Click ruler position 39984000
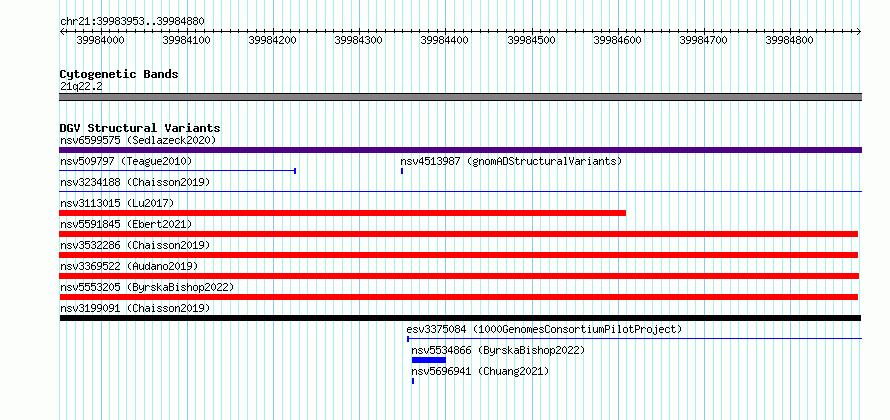The height and width of the screenshot is (420, 890). pos(100,40)
